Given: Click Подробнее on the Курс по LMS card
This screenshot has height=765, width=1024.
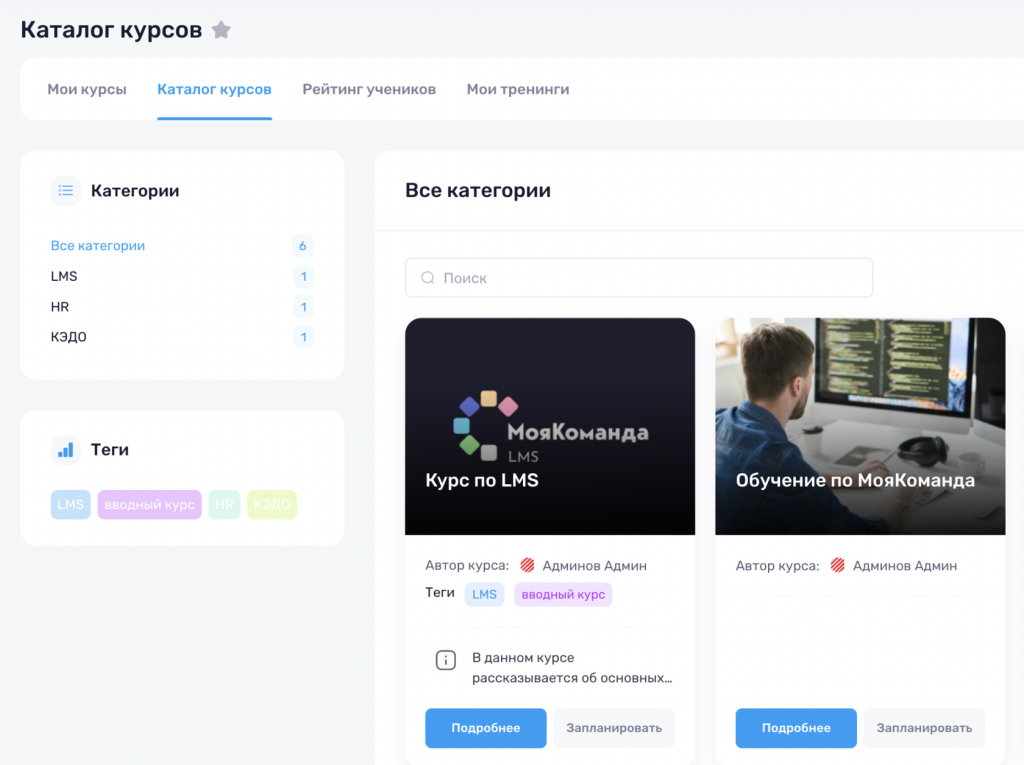Looking at the screenshot, I should pyautogui.click(x=486, y=728).
